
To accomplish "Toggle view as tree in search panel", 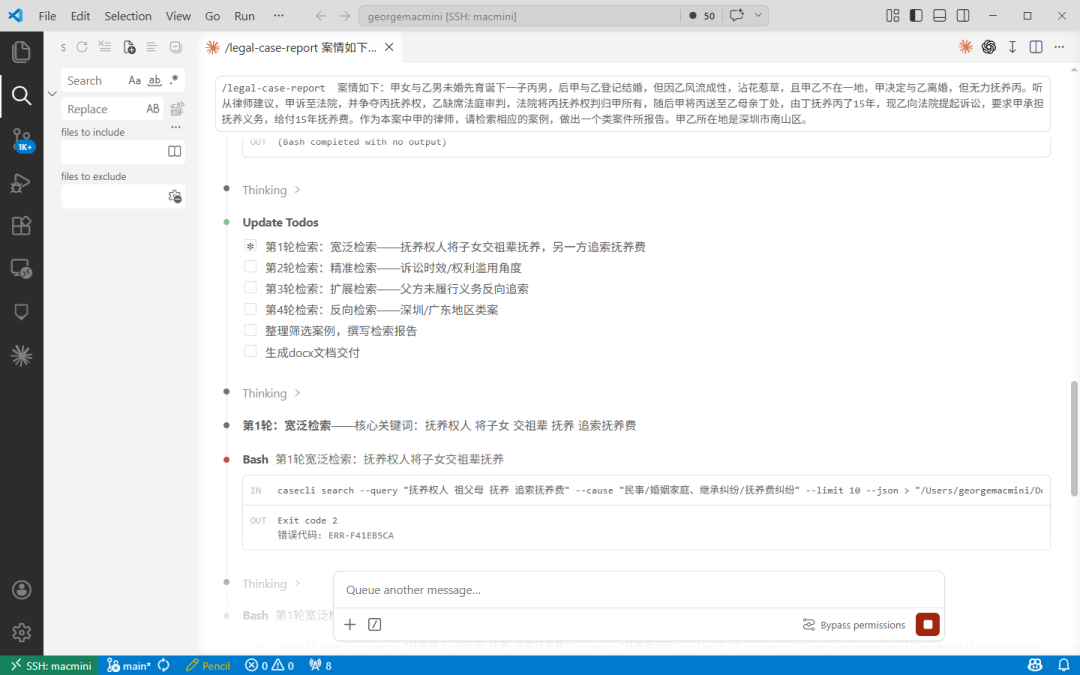I will (x=152, y=47).
